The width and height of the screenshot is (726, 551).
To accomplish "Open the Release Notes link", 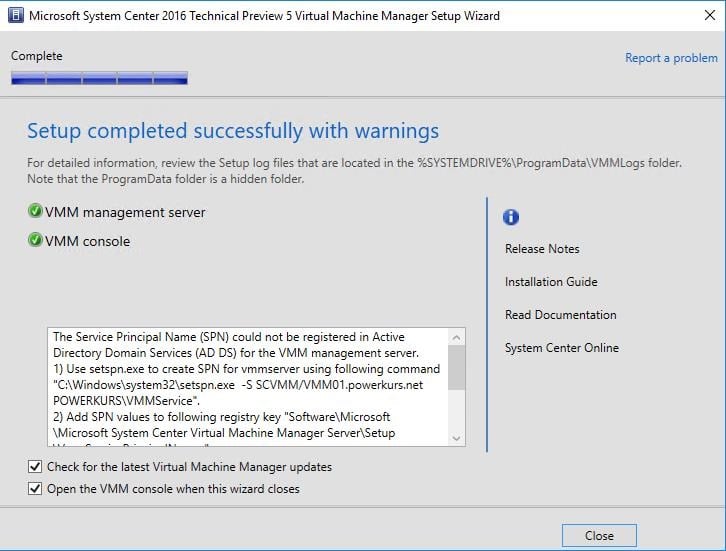I will [x=542, y=249].
